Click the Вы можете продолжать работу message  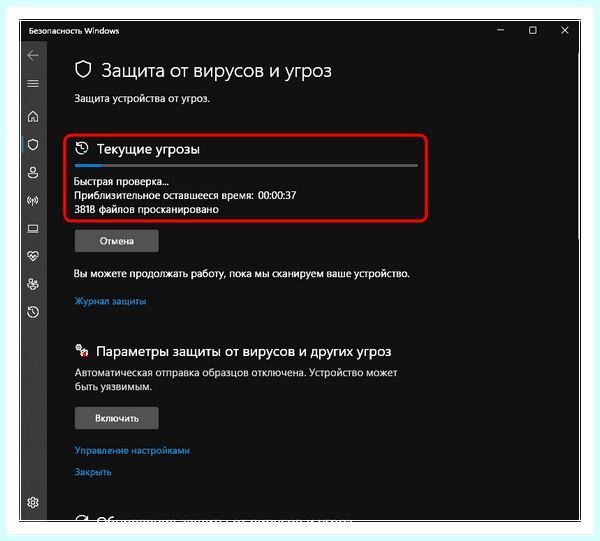(x=241, y=274)
